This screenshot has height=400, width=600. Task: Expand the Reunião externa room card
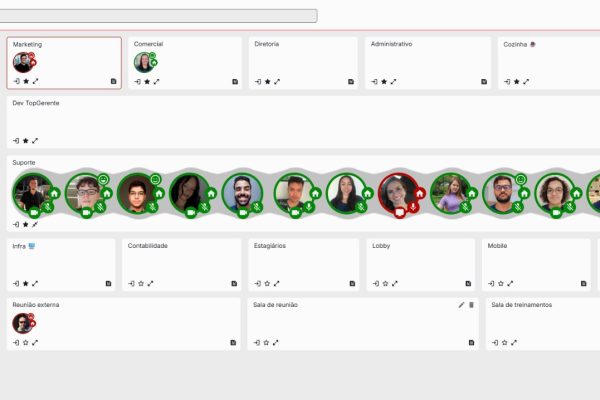[35, 343]
